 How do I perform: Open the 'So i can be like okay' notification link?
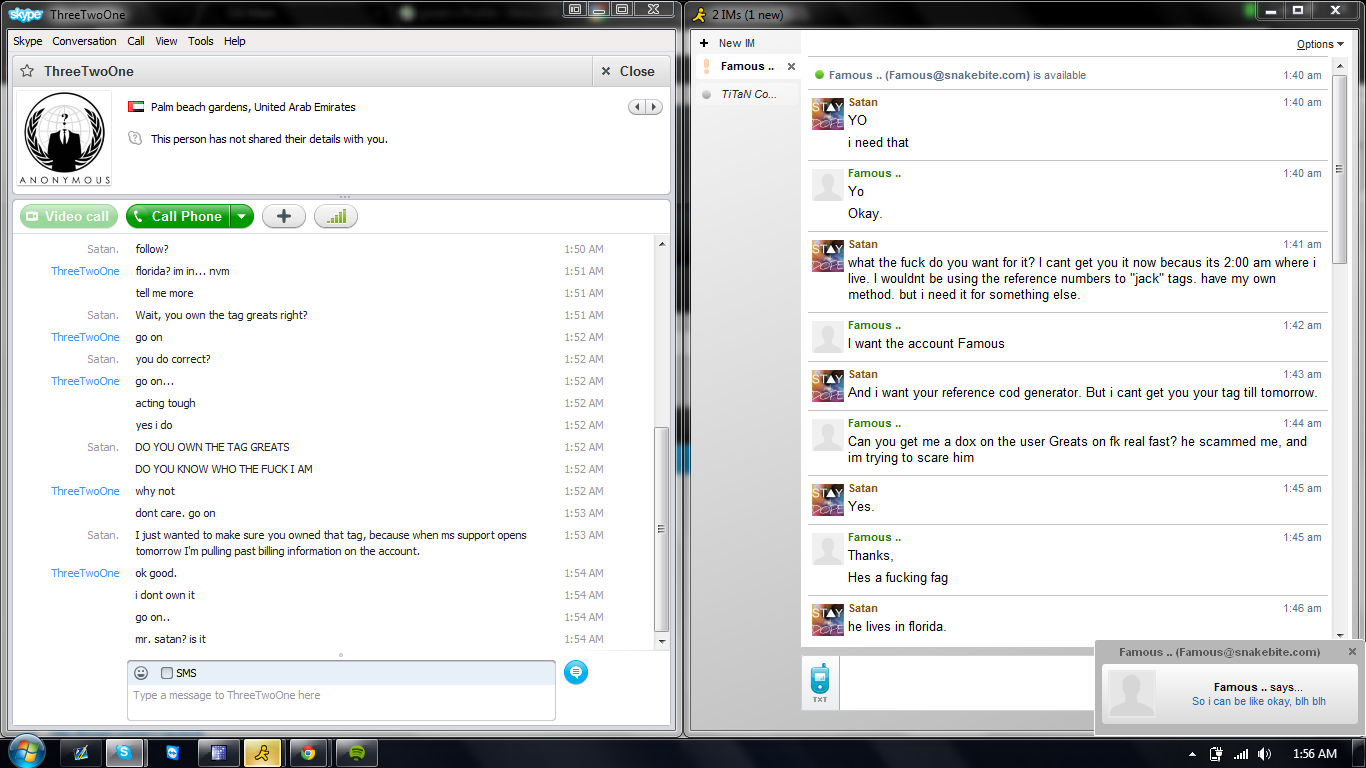click(x=1259, y=701)
